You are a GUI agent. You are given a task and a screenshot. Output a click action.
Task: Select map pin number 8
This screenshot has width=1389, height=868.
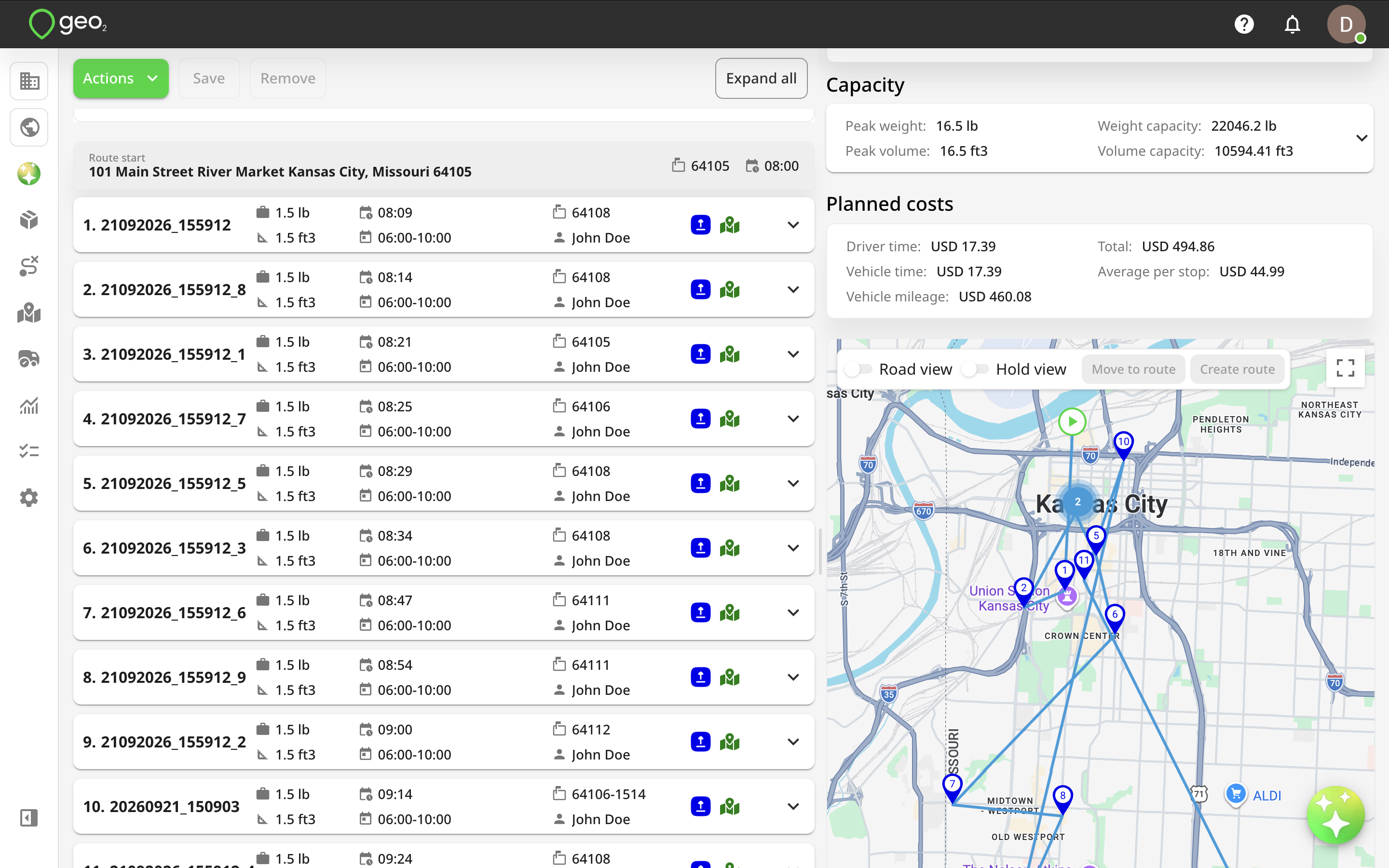1062,799
